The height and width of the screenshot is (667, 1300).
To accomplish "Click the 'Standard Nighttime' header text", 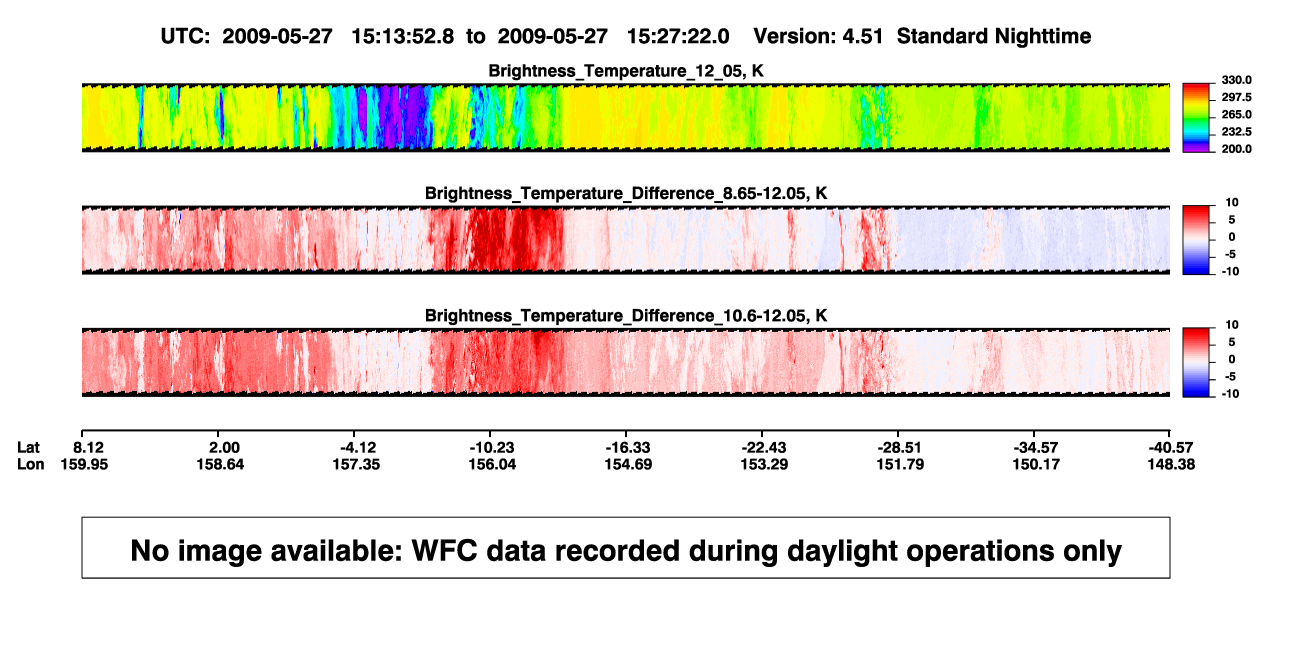I will 994,37.
